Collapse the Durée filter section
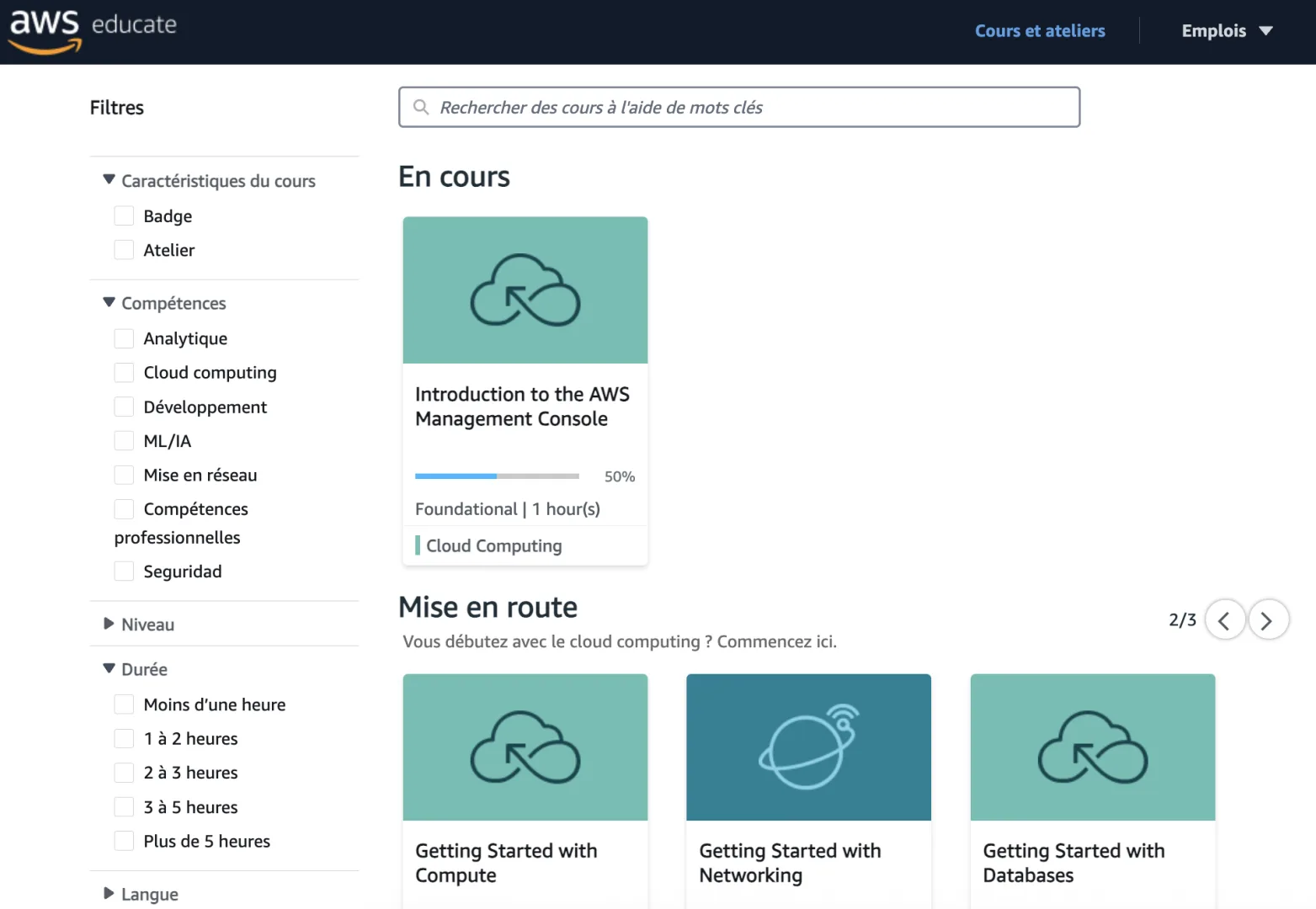 point(135,669)
